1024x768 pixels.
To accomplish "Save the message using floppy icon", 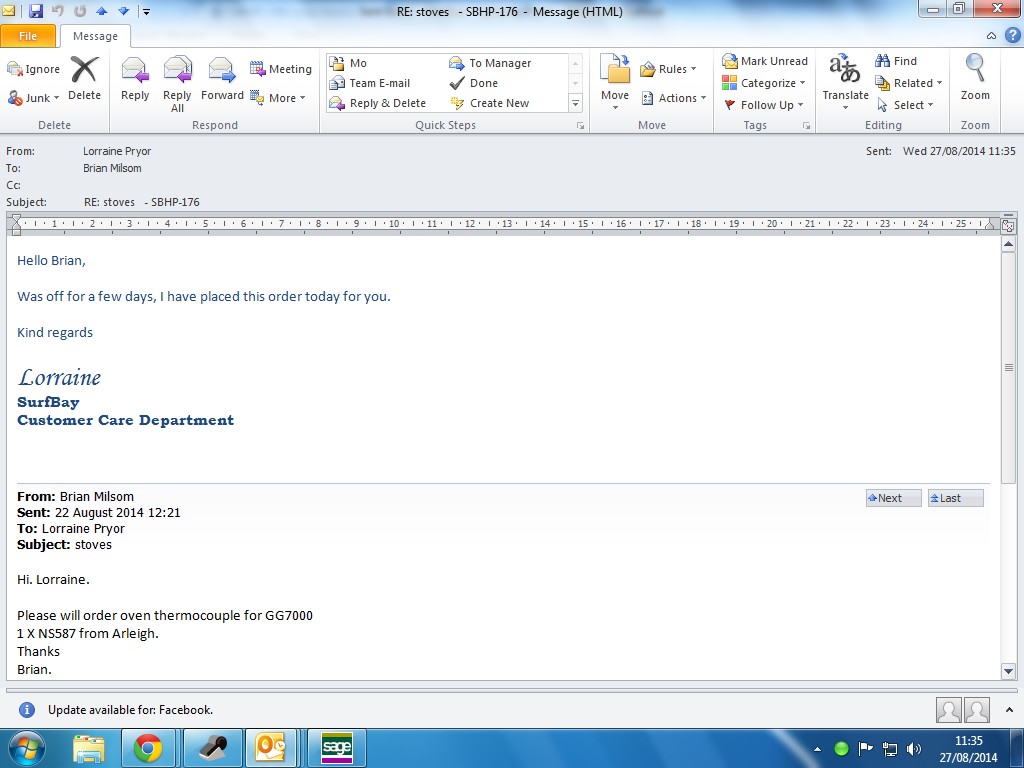I will [36, 10].
